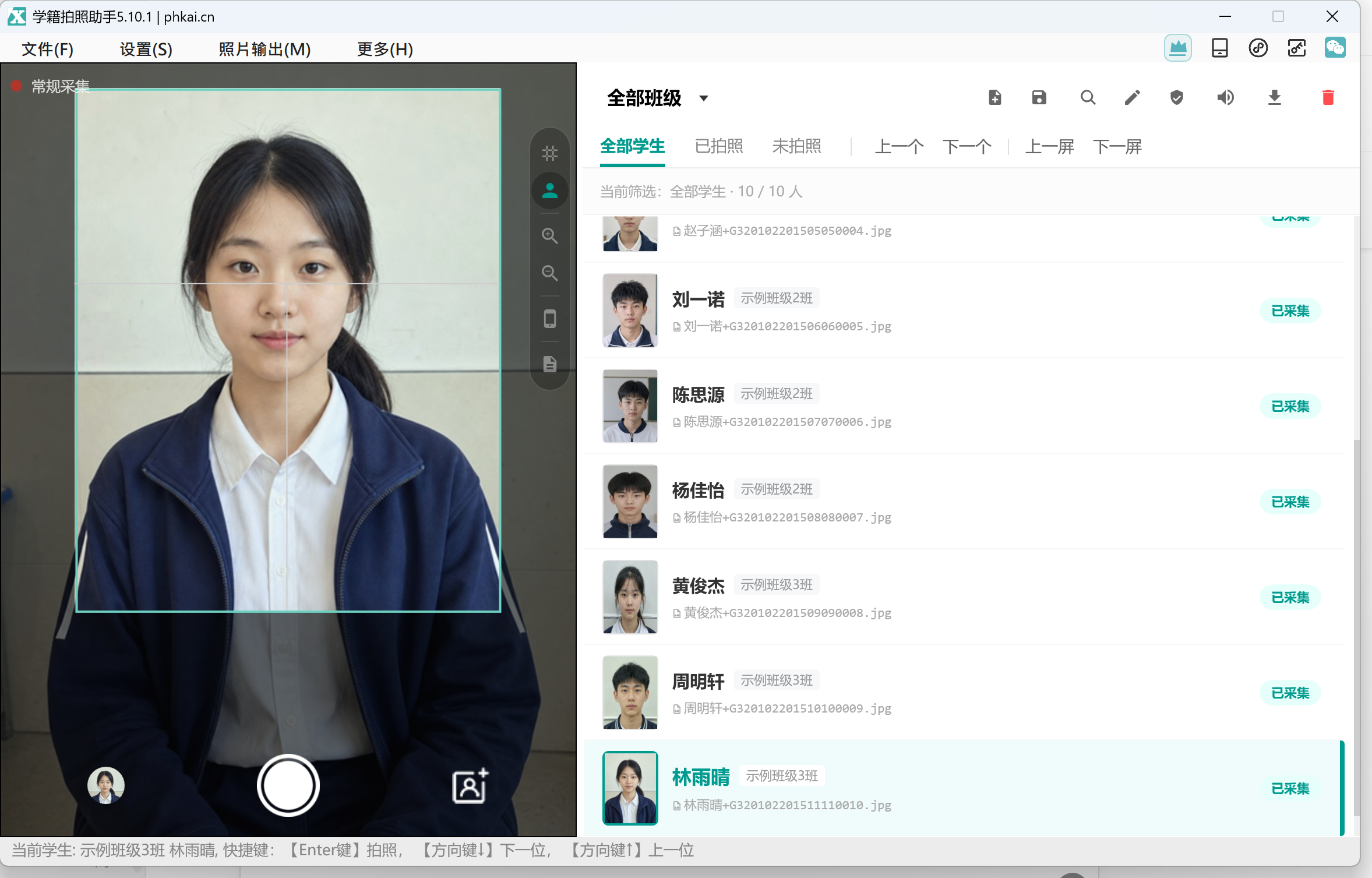Select student 杨佳怡 in the list
This screenshot has height=878, width=1372.
[964, 502]
